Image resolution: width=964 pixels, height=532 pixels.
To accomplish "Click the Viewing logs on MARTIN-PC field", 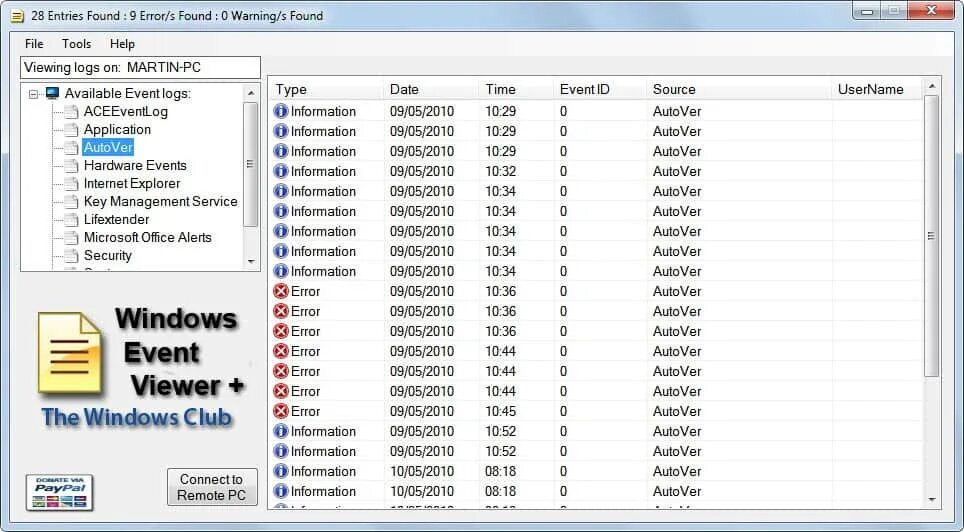I will pyautogui.click(x=141, y=68).
